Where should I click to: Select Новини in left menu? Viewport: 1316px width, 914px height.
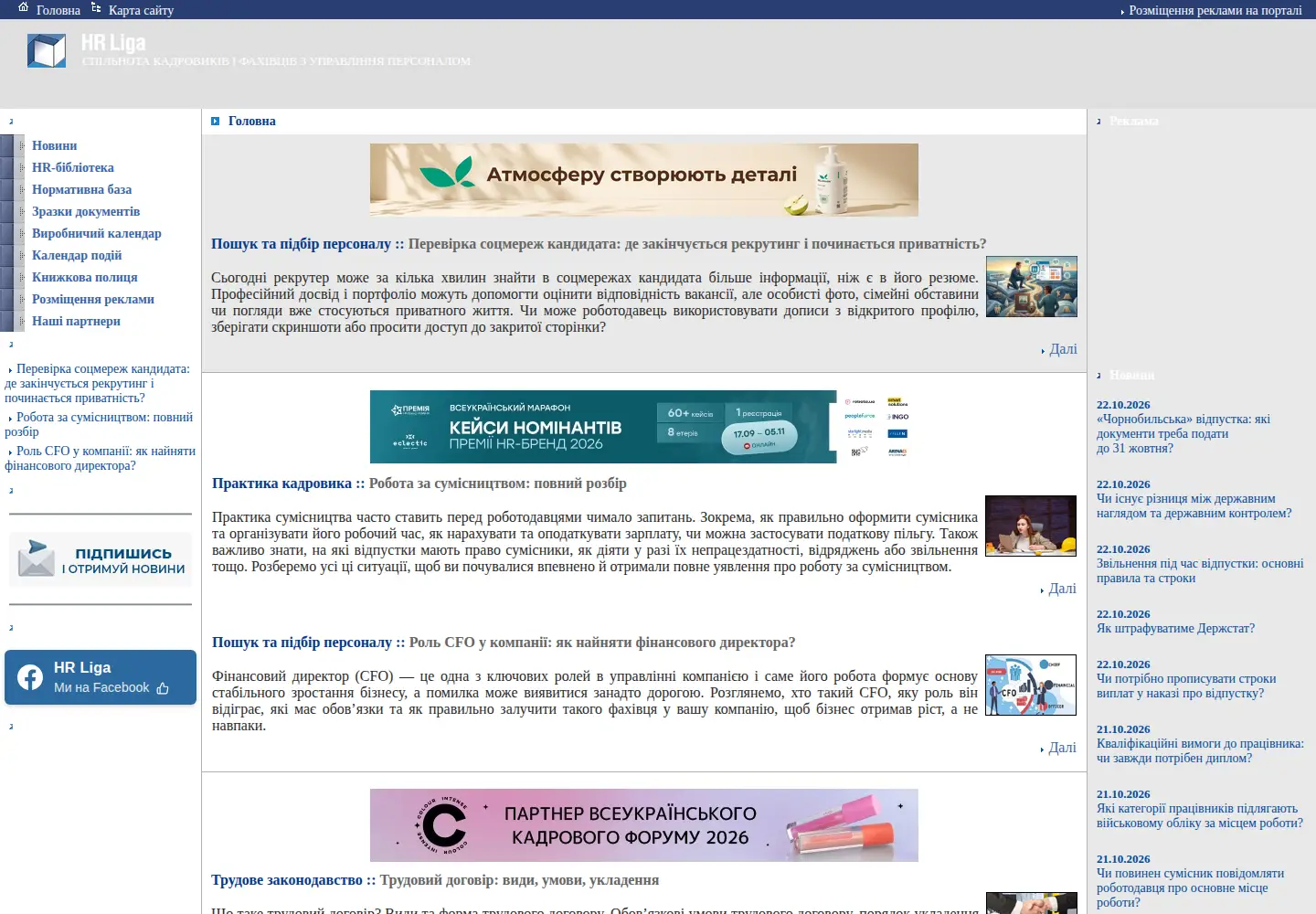coord(54,145)
